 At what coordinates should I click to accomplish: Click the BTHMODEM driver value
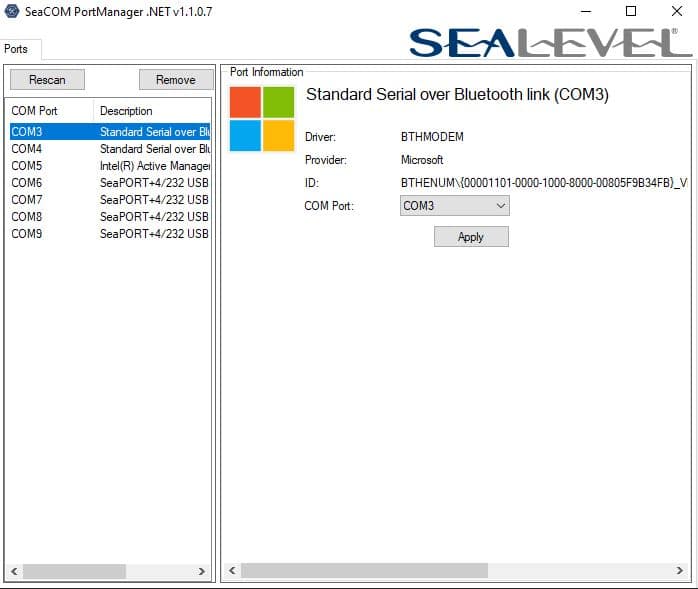coord(432,137)
